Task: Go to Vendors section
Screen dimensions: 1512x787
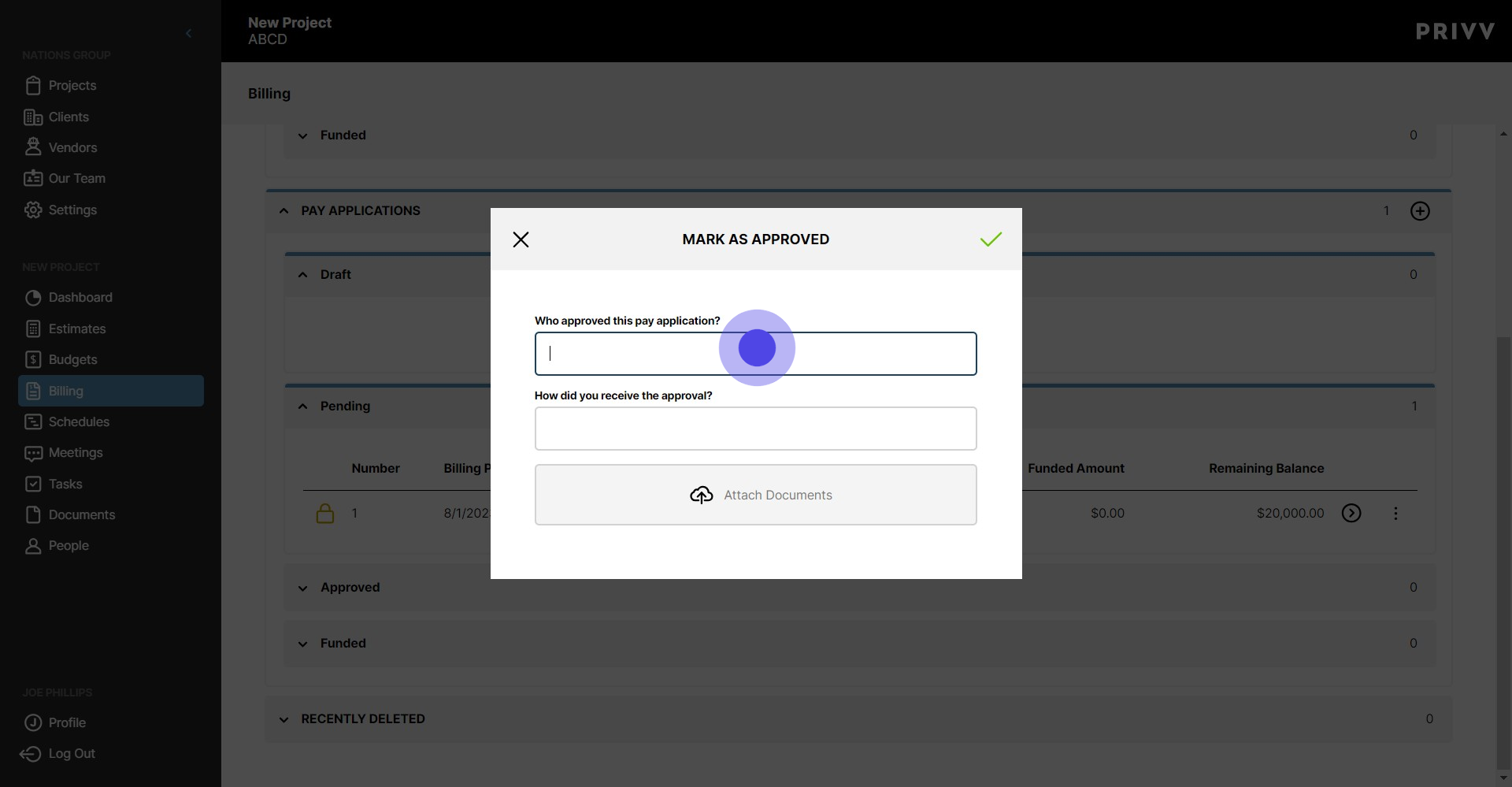Action: [x=72, y=147]
